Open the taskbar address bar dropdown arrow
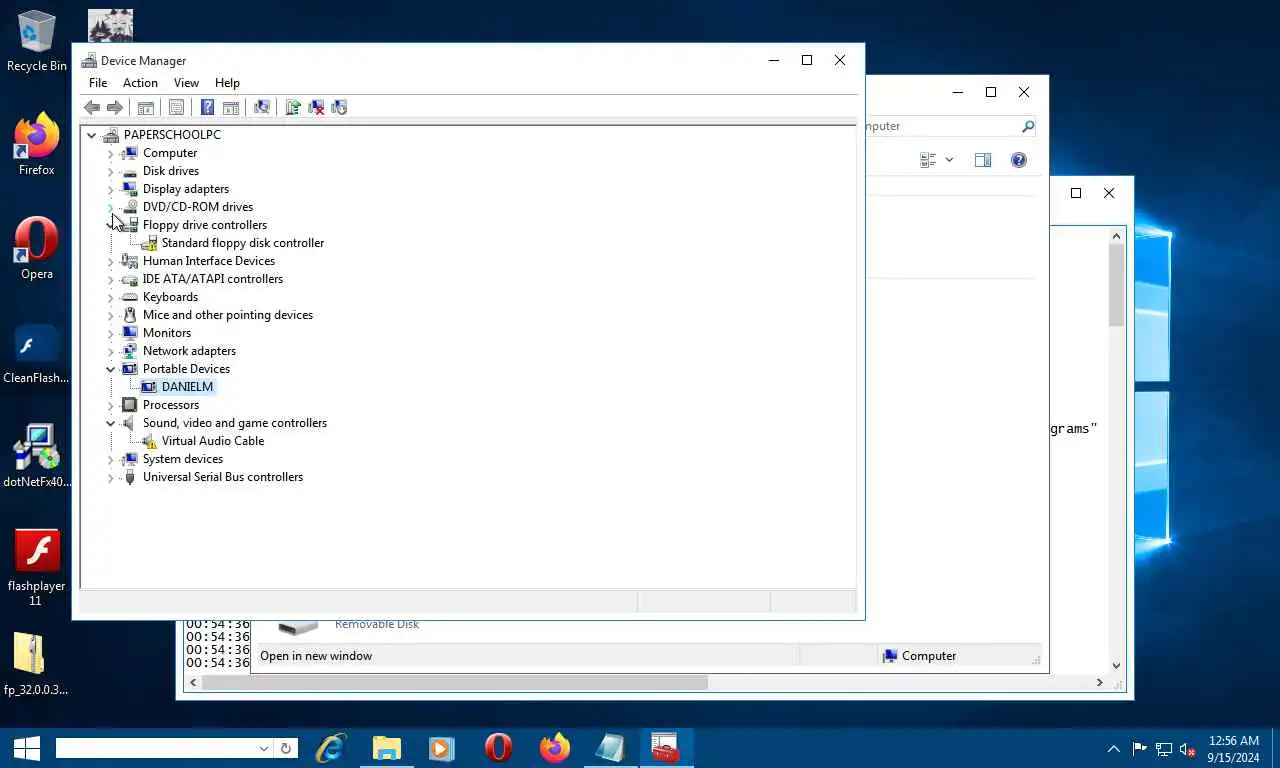This screenshot has width=1280, height=768. point(264,748)
